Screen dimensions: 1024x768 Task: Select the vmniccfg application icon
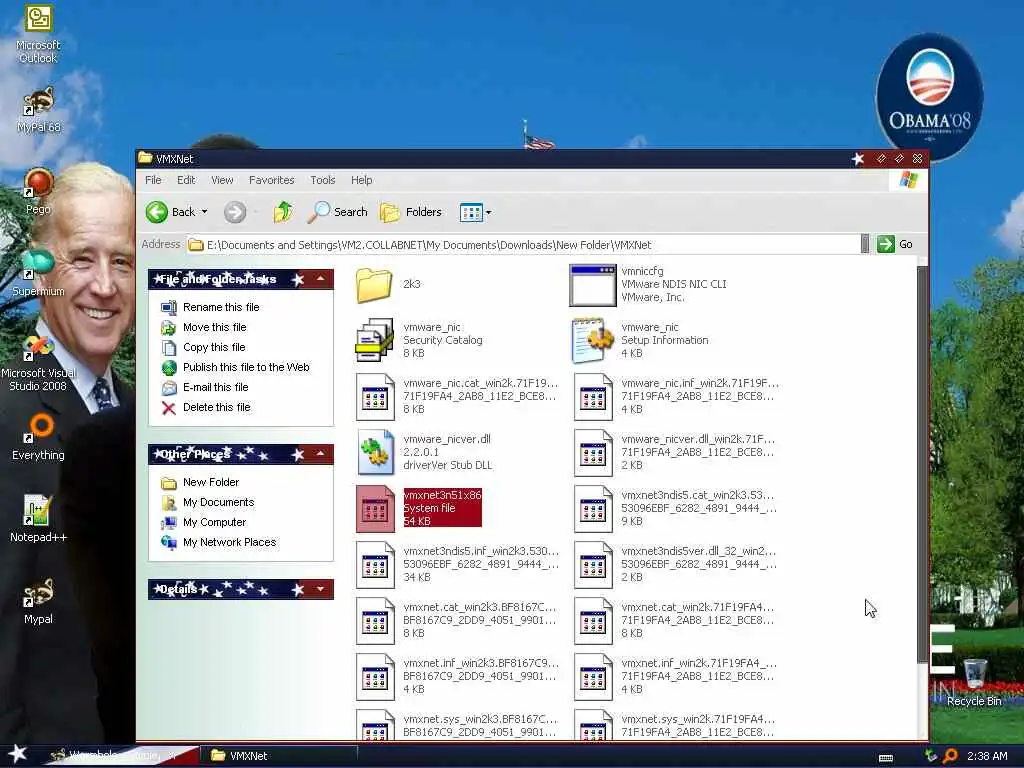tap(592, 285)
